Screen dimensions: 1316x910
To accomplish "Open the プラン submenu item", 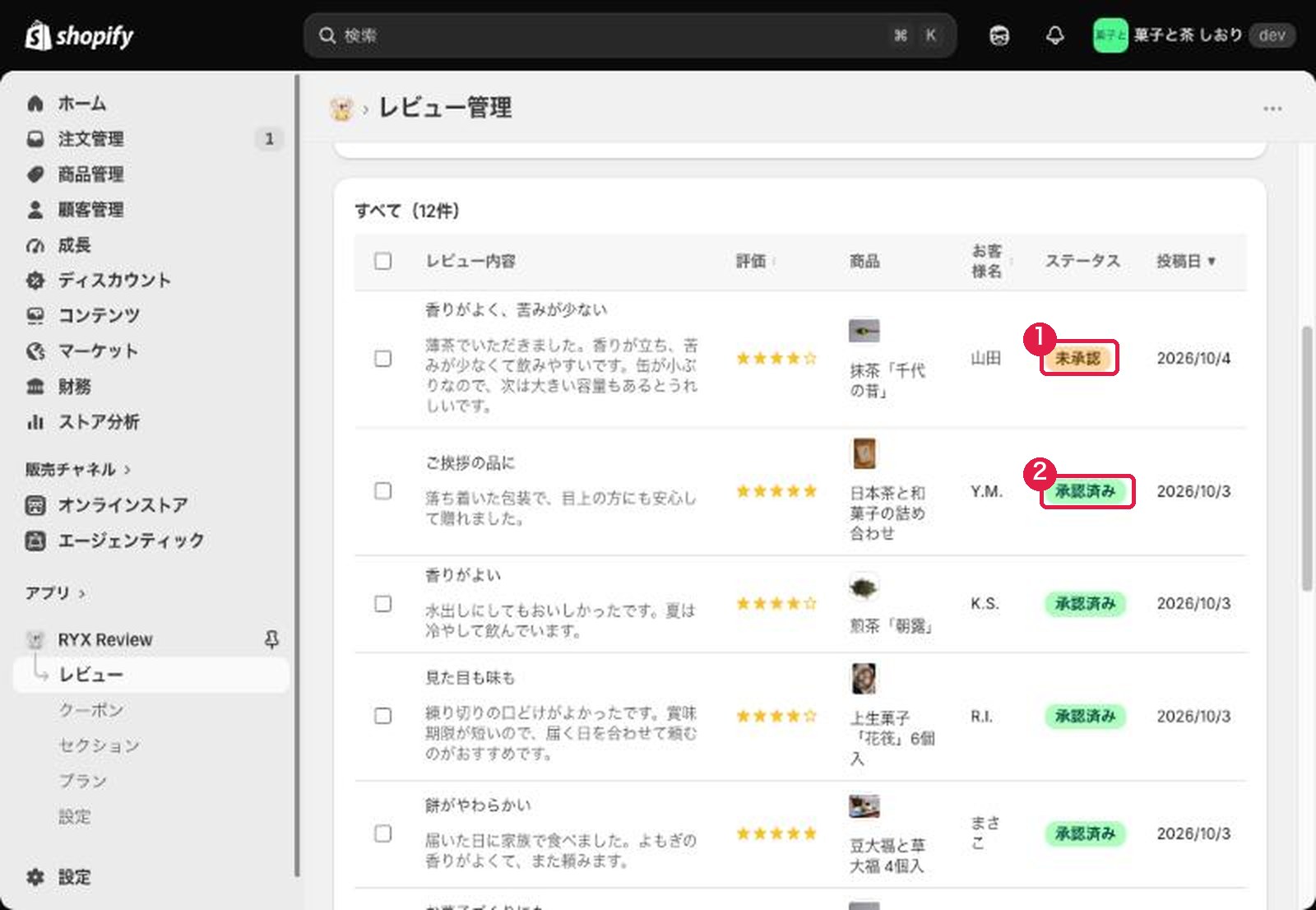I will pos(82,781).
